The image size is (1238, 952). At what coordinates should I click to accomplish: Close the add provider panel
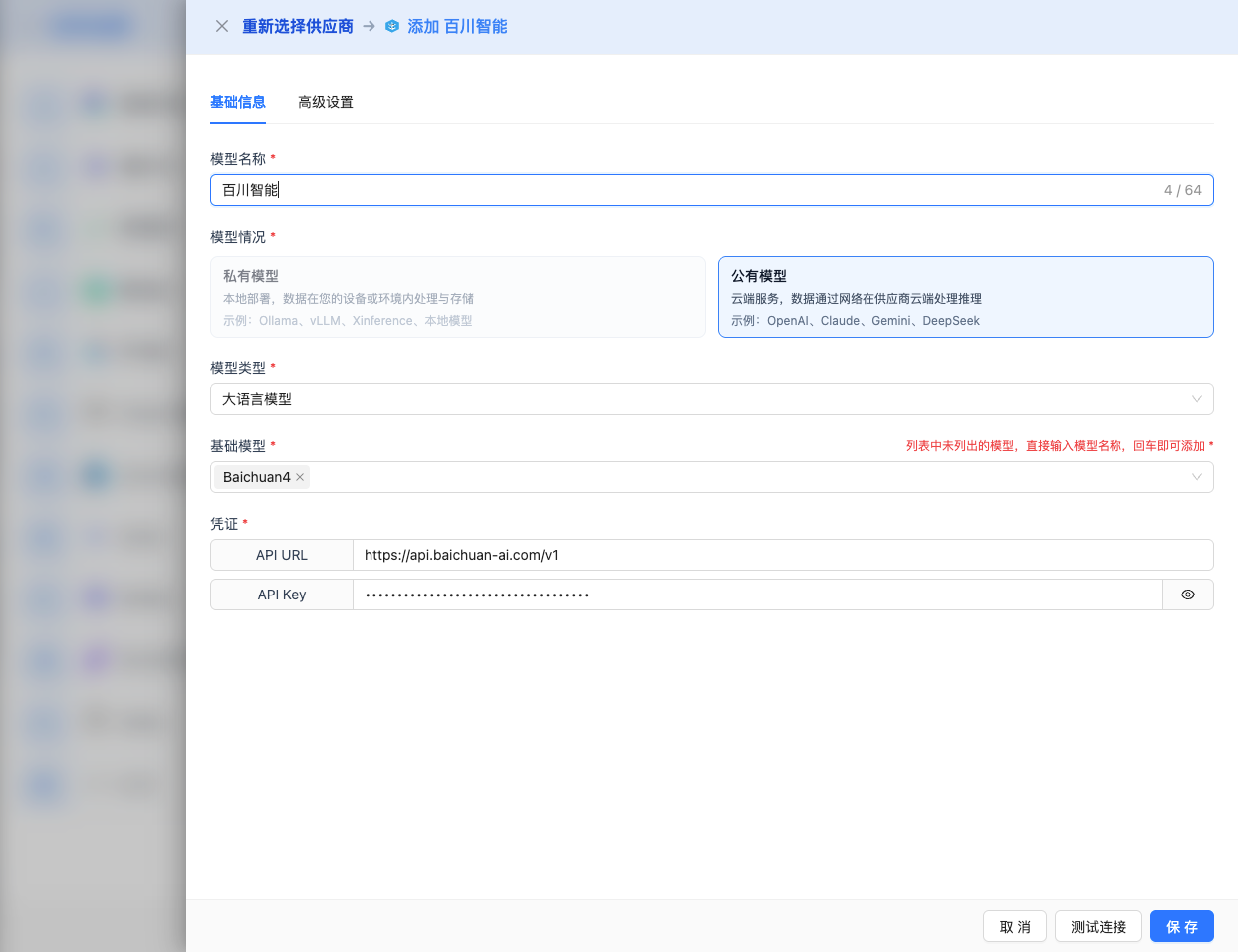pyautogui.click(x=222, y=26)
